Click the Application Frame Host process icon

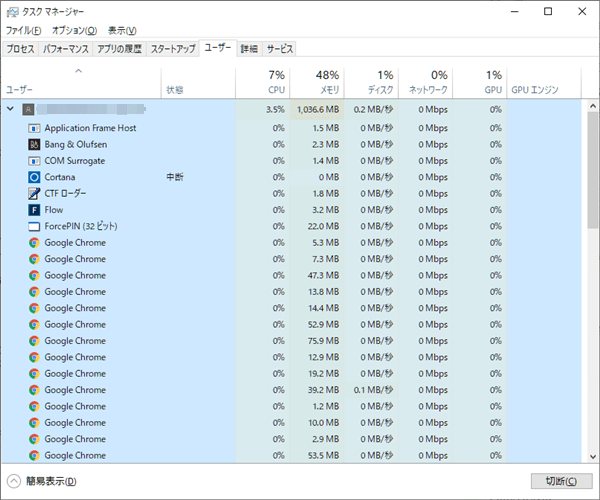tap(34, 128)
